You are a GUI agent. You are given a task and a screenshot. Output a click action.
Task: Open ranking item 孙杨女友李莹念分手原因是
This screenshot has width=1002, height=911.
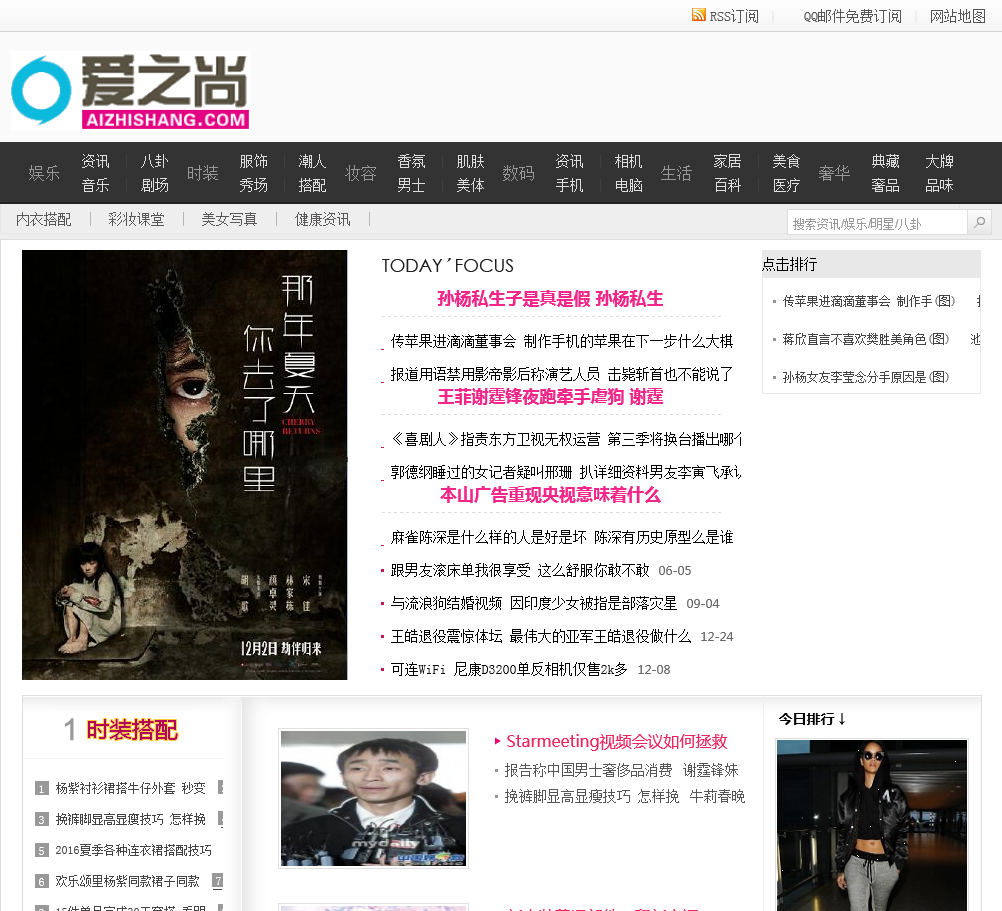click(866, 378)
